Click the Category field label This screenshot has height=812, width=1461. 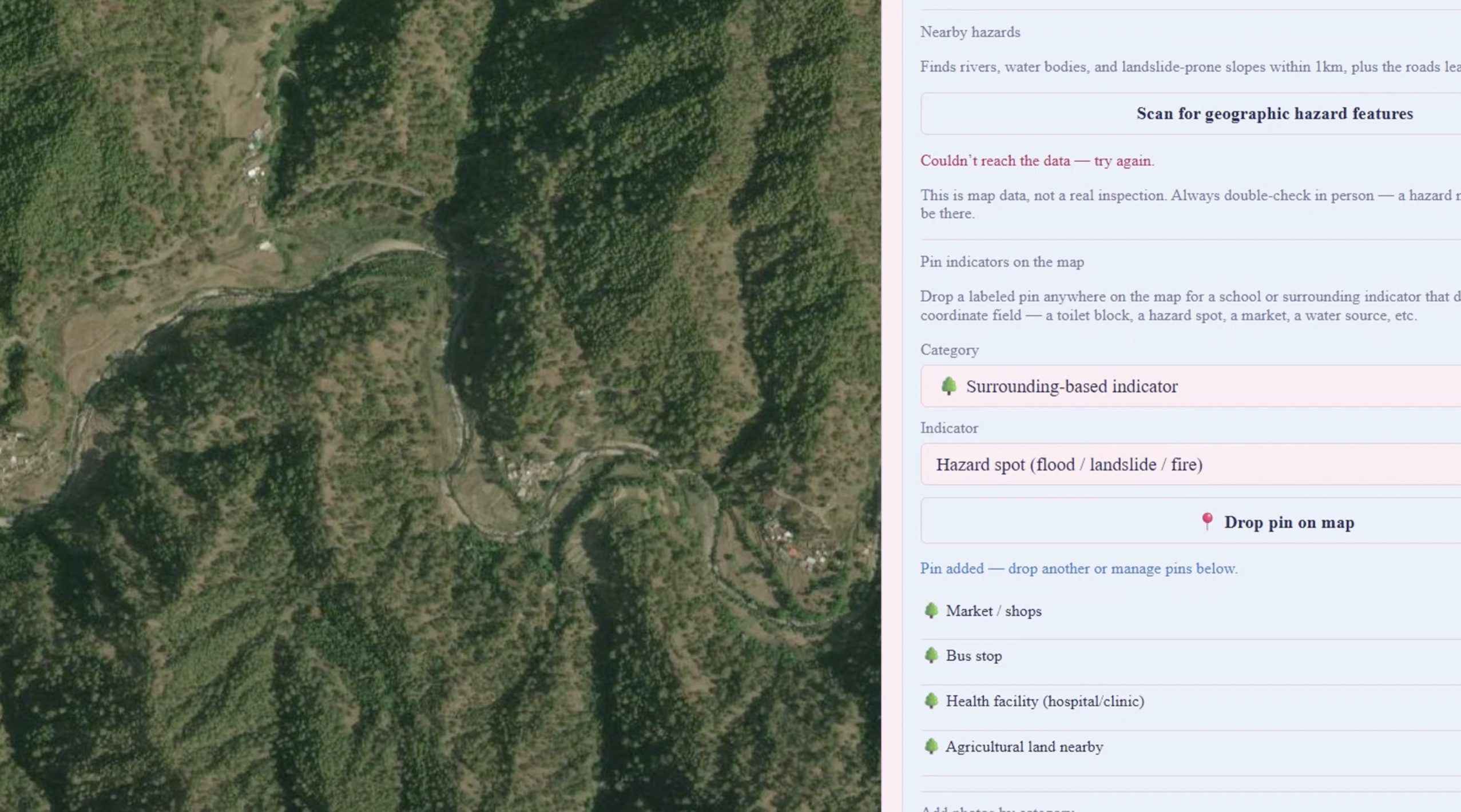[950, 350]
